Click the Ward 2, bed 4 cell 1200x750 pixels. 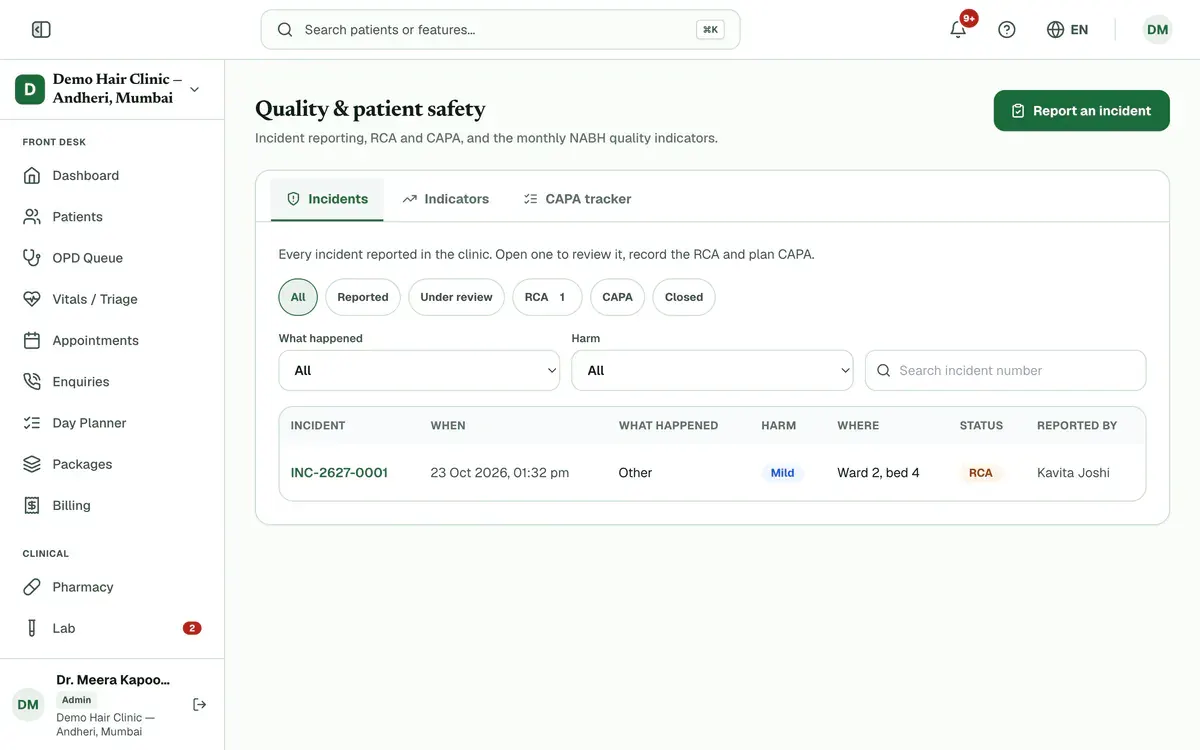tap(878, 472)
